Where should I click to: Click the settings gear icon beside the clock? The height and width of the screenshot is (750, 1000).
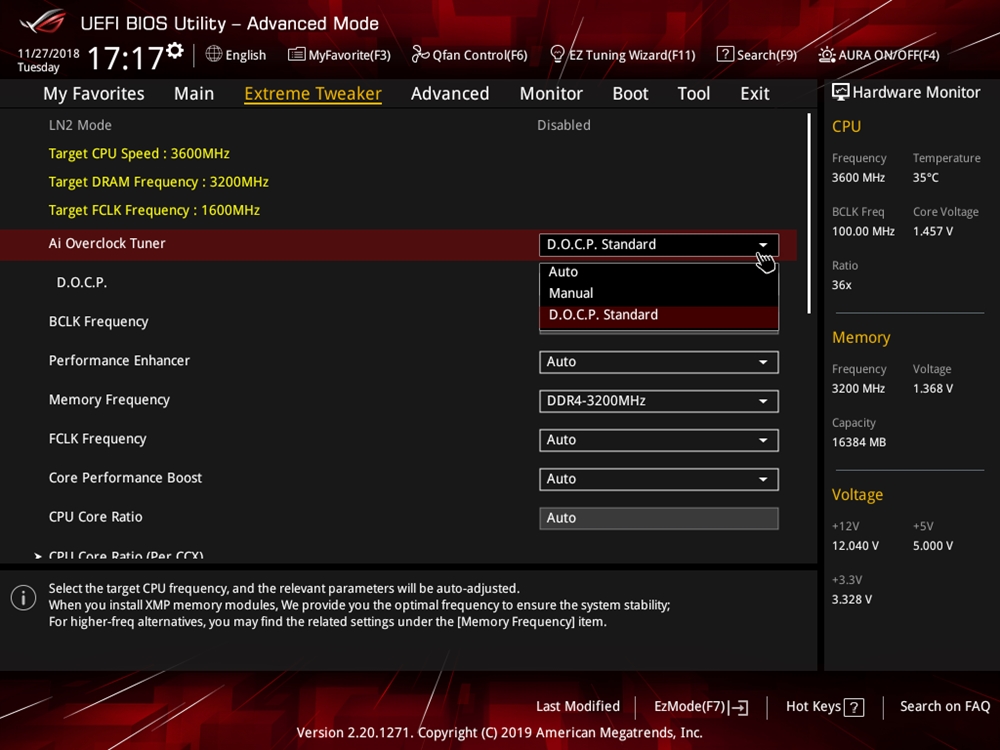[176, 51]
